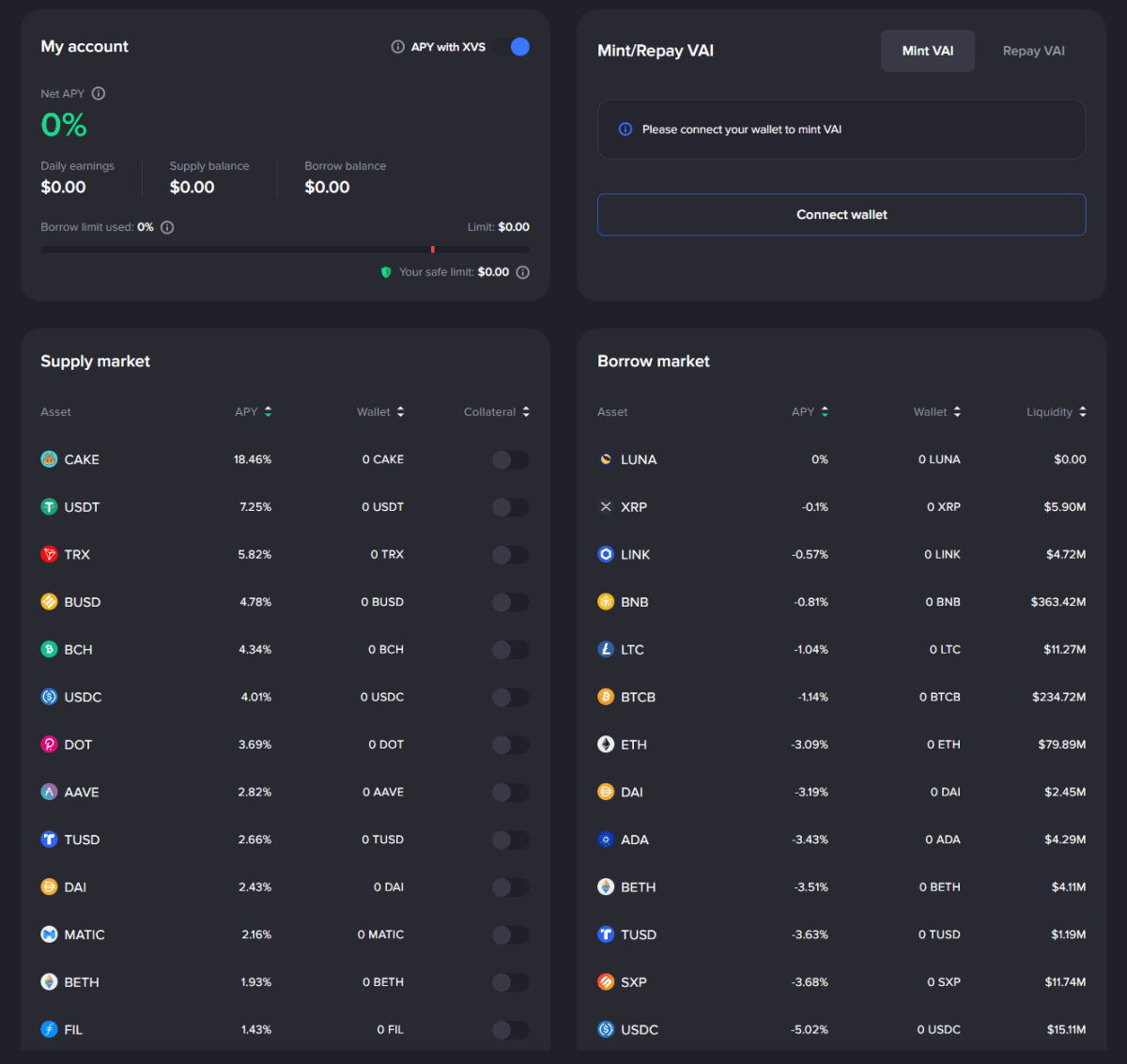The image size is (1127, 1064).
Task: Switch to the Repay VAI tab
Action: click(x=1033, y=51)
